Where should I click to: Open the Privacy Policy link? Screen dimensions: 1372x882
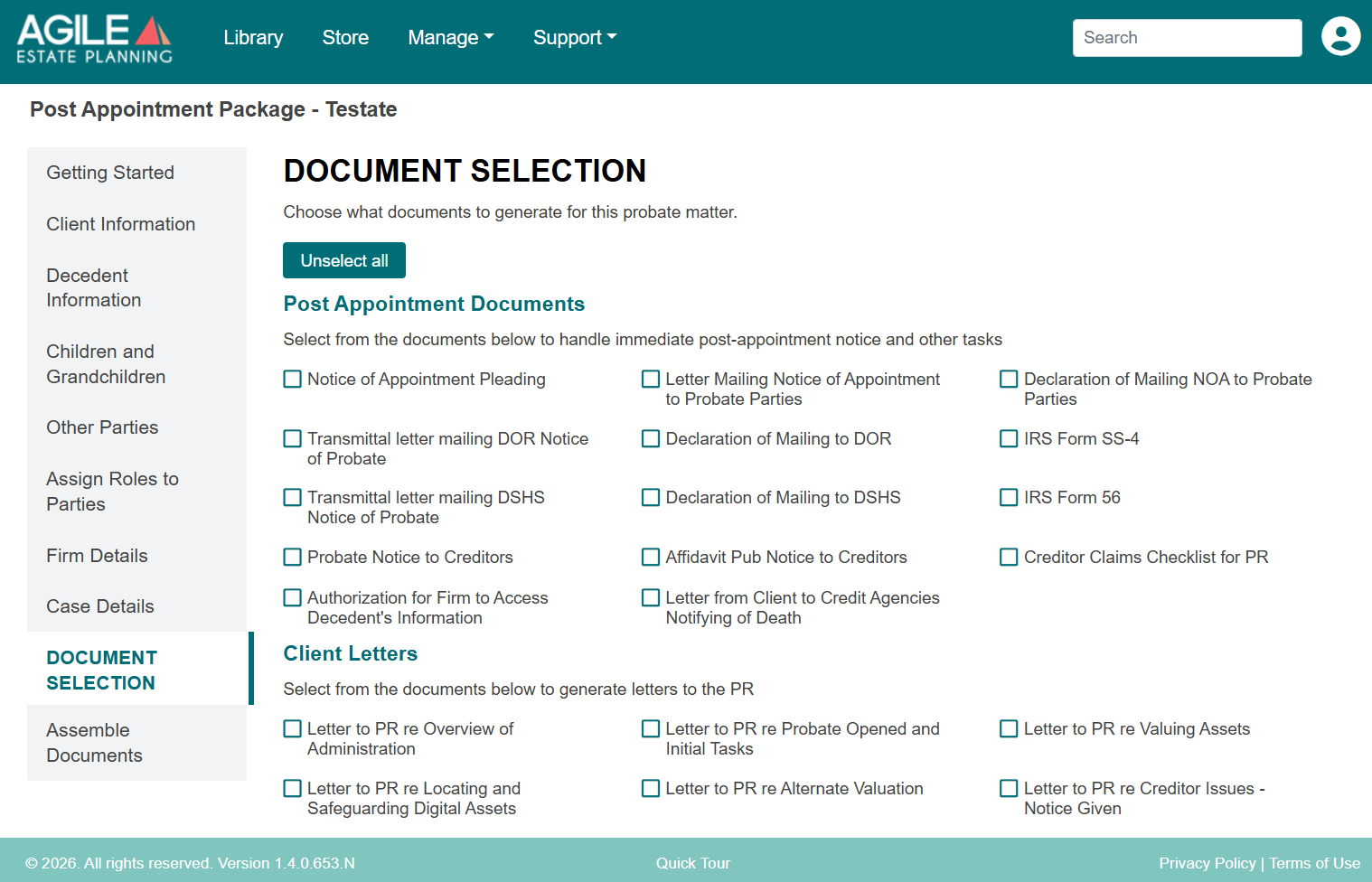[x=1207, y=863]
